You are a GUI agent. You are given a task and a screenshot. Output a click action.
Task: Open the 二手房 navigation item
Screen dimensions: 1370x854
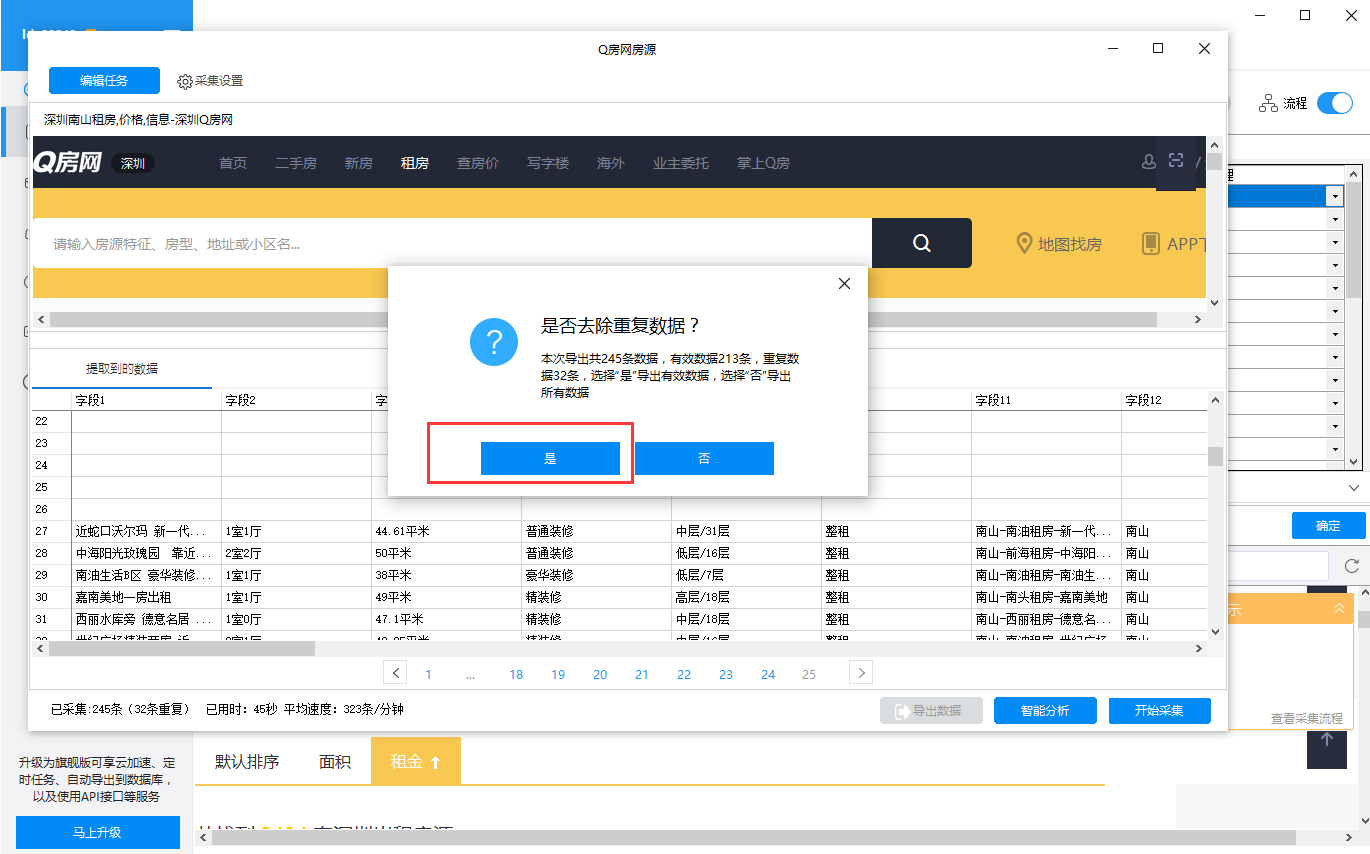click(x=296, y=163)
